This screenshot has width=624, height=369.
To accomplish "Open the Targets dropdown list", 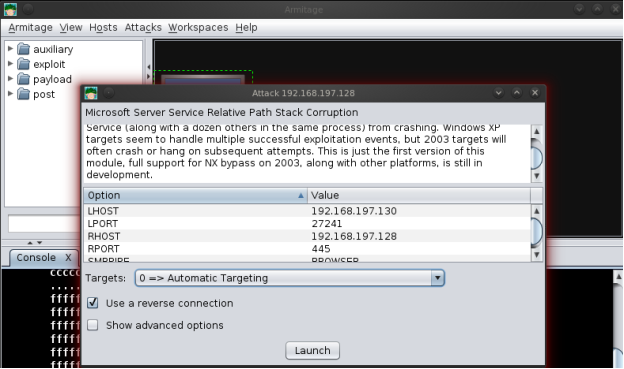I will [x=437, y=278].
